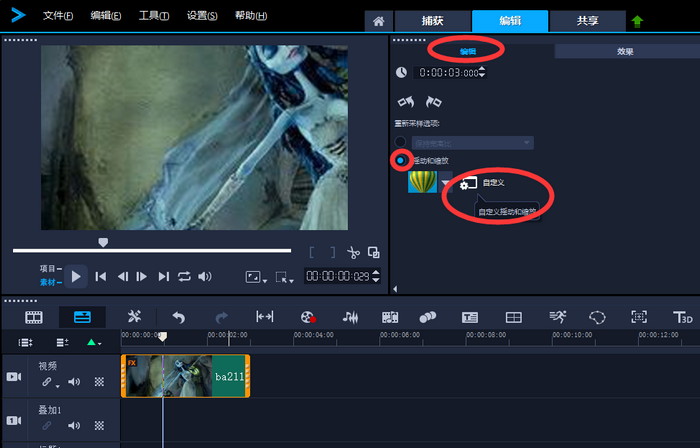Click the home icon tab
The height and width of the screenshot is (448, 700).
click(x=377, y=22)
